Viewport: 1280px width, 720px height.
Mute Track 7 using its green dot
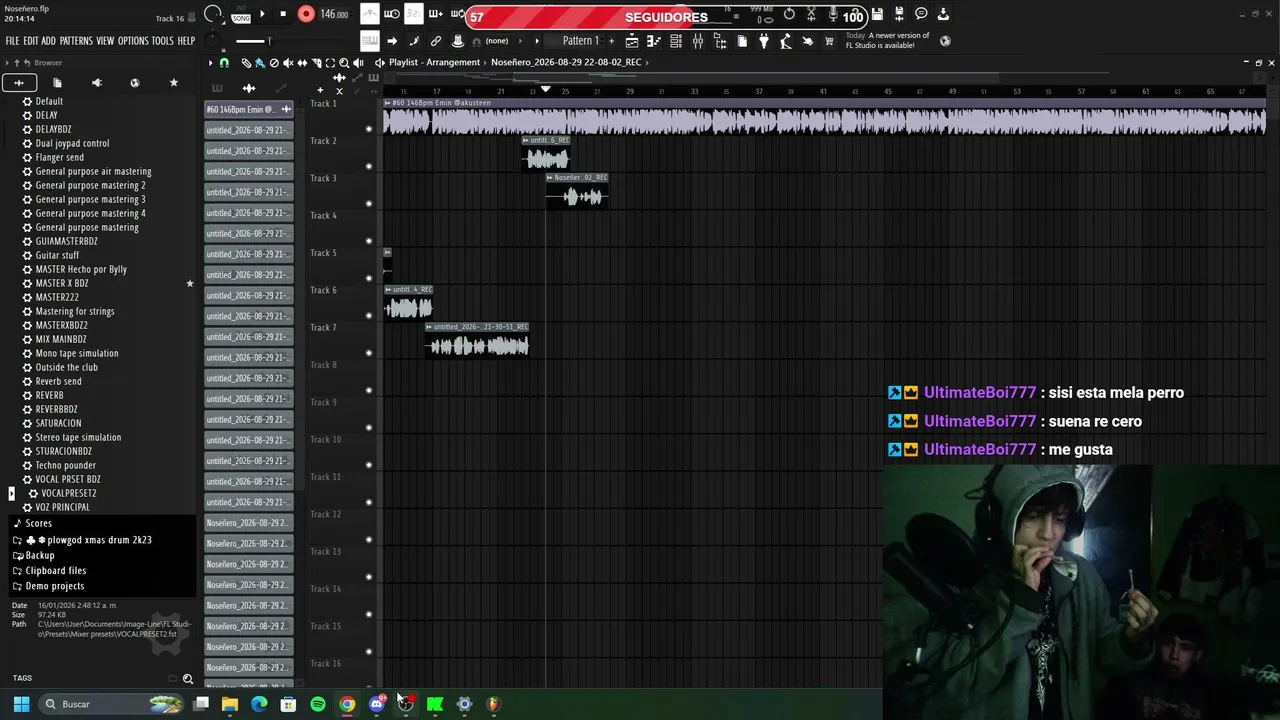[369, 353]
